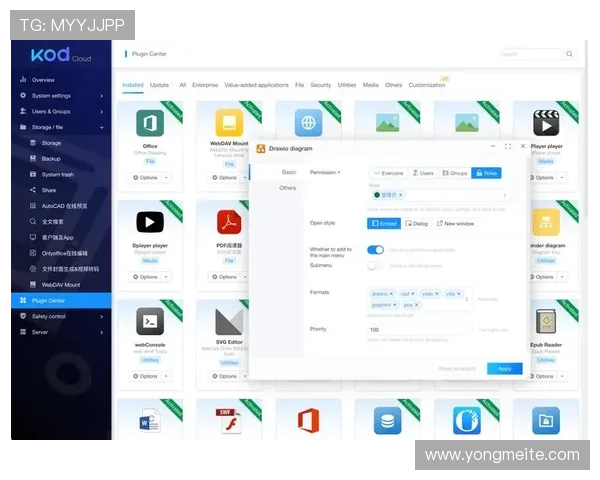Viewport: 600px width, 480px height.
Task: Switch to the Update tab
Action: point(159,86)
